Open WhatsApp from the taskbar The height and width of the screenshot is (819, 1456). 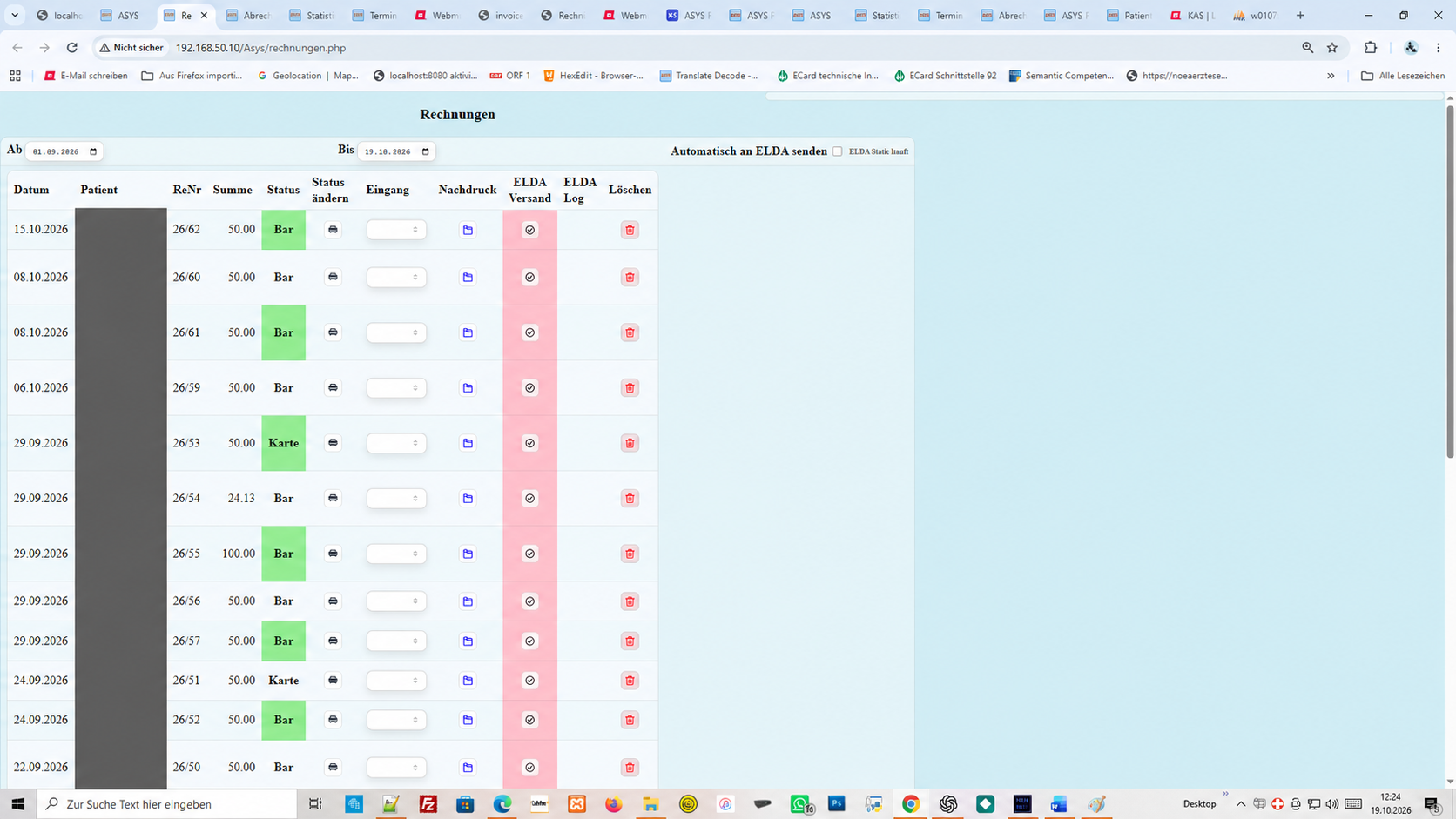(800, 804)
